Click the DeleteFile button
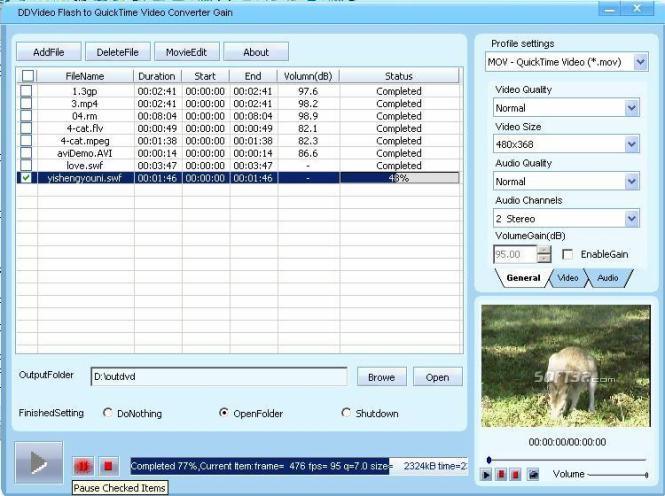Image resolution: width=665 pixels, height=496 pixels. (118, 52)
